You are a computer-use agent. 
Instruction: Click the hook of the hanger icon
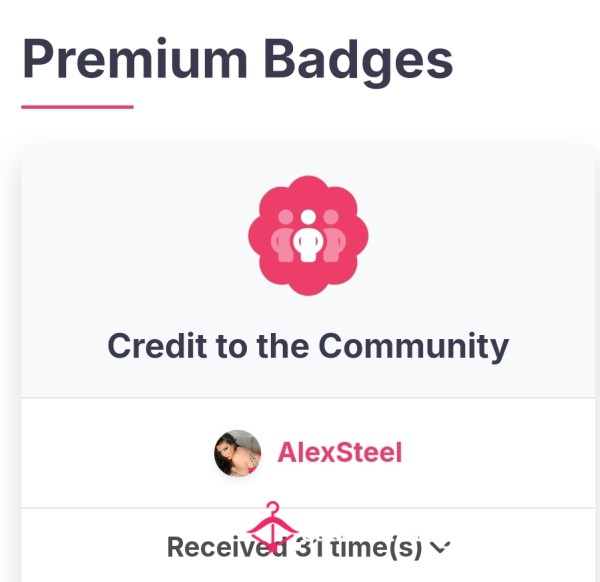coord(272,509)
